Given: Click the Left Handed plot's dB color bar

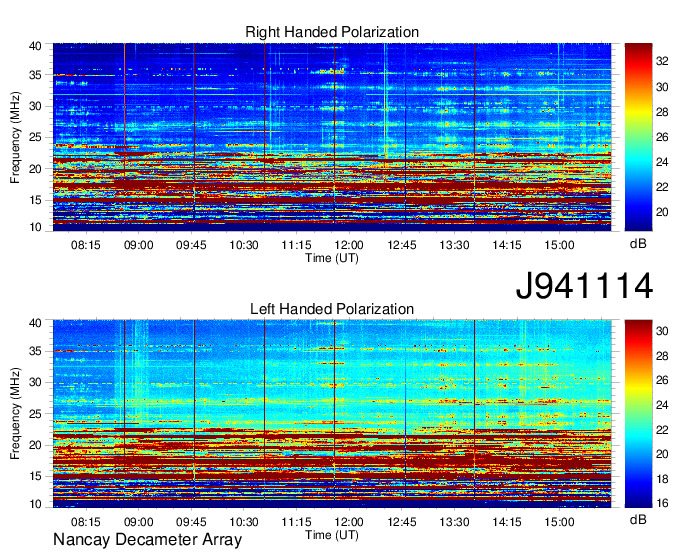Looking at the screenshot, I should pos(638,414).
